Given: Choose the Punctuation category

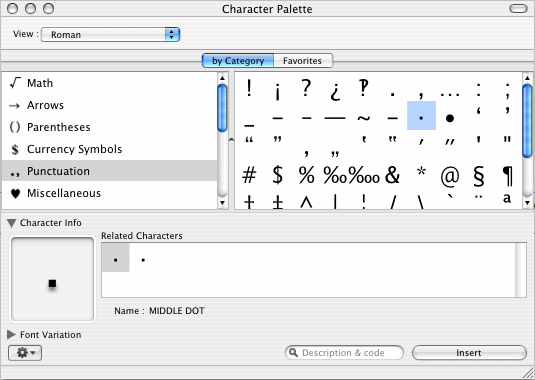Looking at the screenshot, I should coord(109,171).
